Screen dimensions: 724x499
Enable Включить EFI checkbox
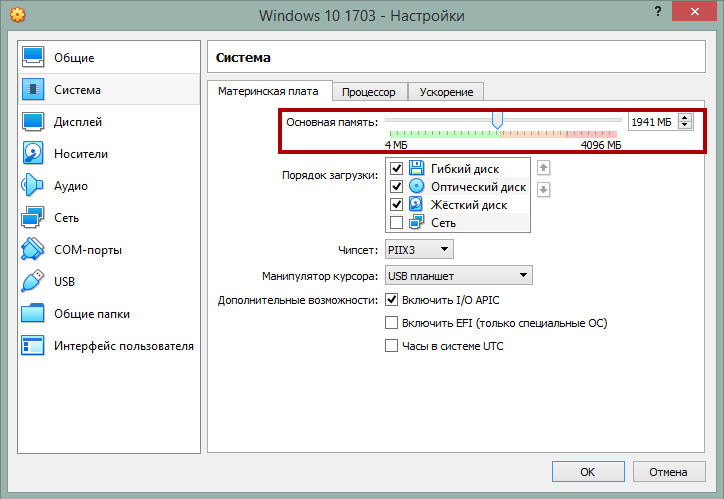392,322
